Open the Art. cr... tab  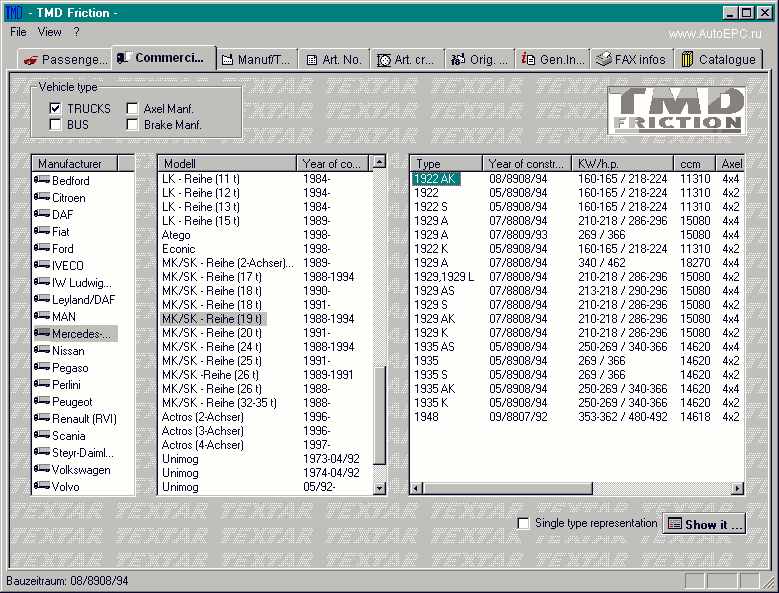point(406,60)
